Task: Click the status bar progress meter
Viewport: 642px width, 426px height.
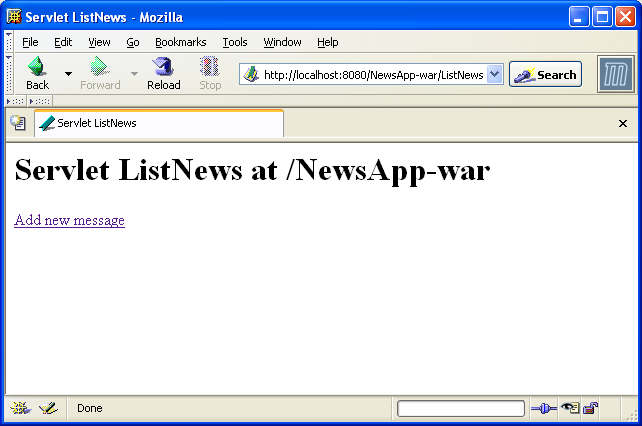Action: [x=461, y=408]
